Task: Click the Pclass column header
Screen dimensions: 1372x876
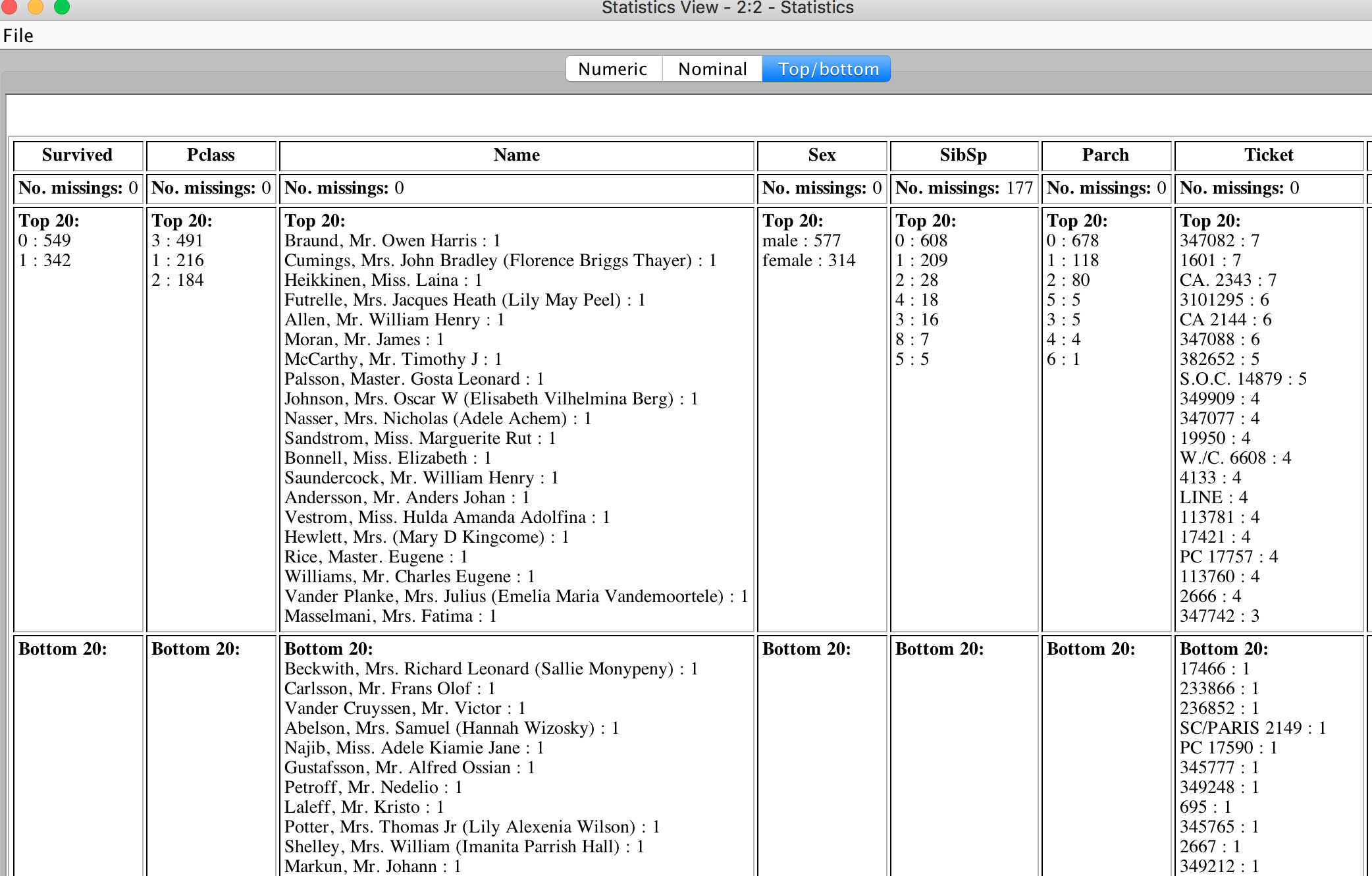Action: click(x=211, y=155)
